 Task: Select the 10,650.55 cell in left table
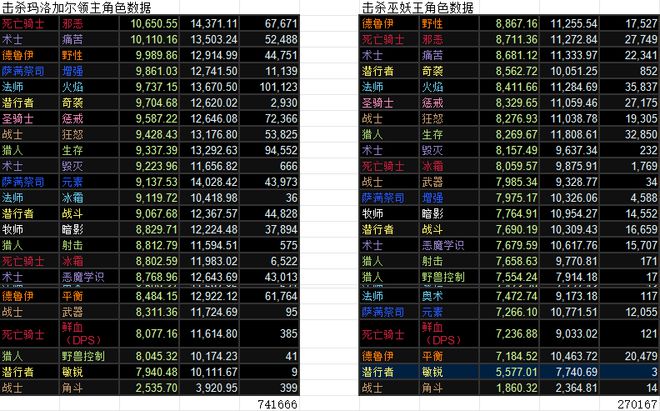click(x=149, y=23)
